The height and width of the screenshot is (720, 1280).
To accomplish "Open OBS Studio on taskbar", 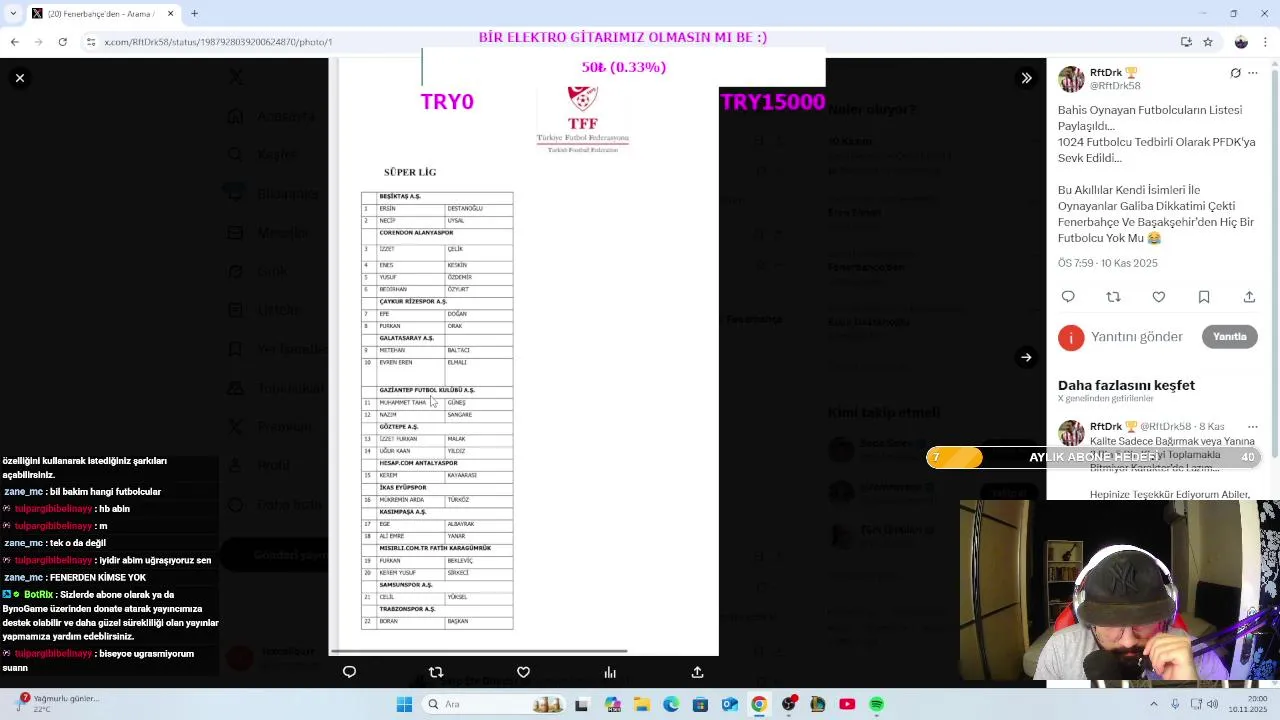I will [789, 704].
